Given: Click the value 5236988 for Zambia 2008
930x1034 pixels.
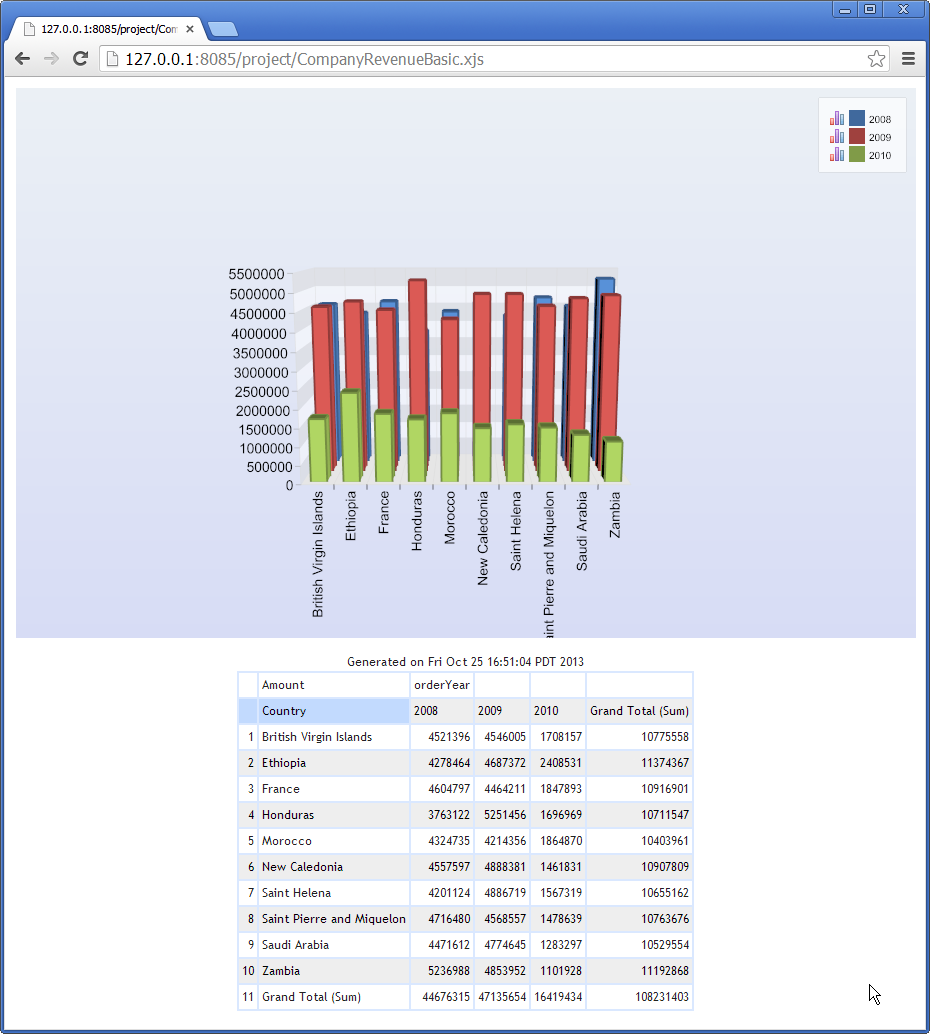Looking at the screenshot, I should tap(449, 971).
